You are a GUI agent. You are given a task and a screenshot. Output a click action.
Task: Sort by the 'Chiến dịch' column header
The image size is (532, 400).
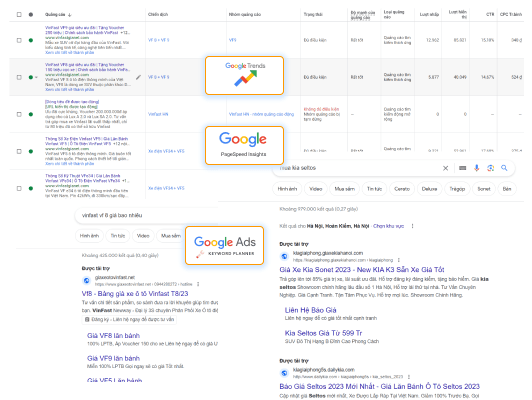pos(158,15)
